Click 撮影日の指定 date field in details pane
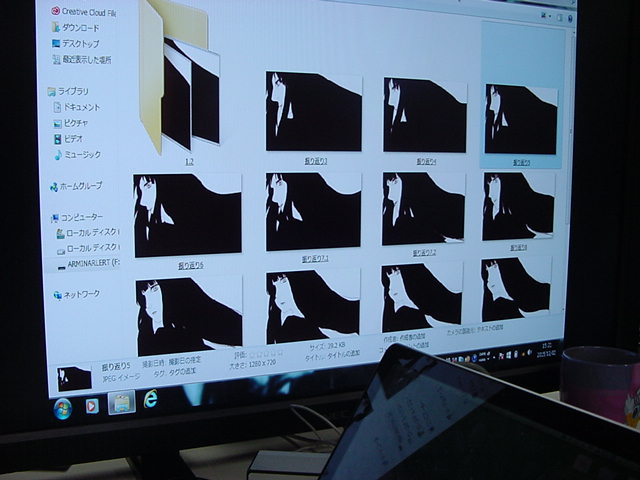This screenshot has width=640, height=480. (185, 361)
